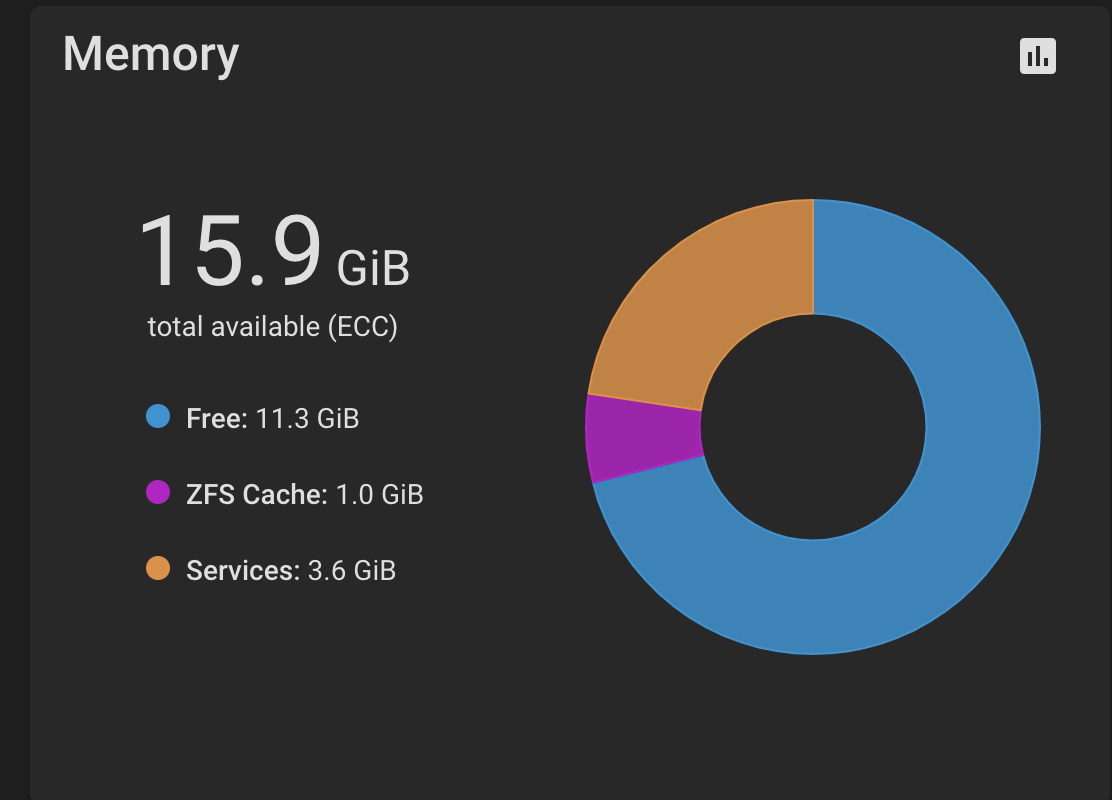The image size is (1112, 800).
Task: Select the purple ZFS Cache donut segment
Action: click(x=642, y=438)
